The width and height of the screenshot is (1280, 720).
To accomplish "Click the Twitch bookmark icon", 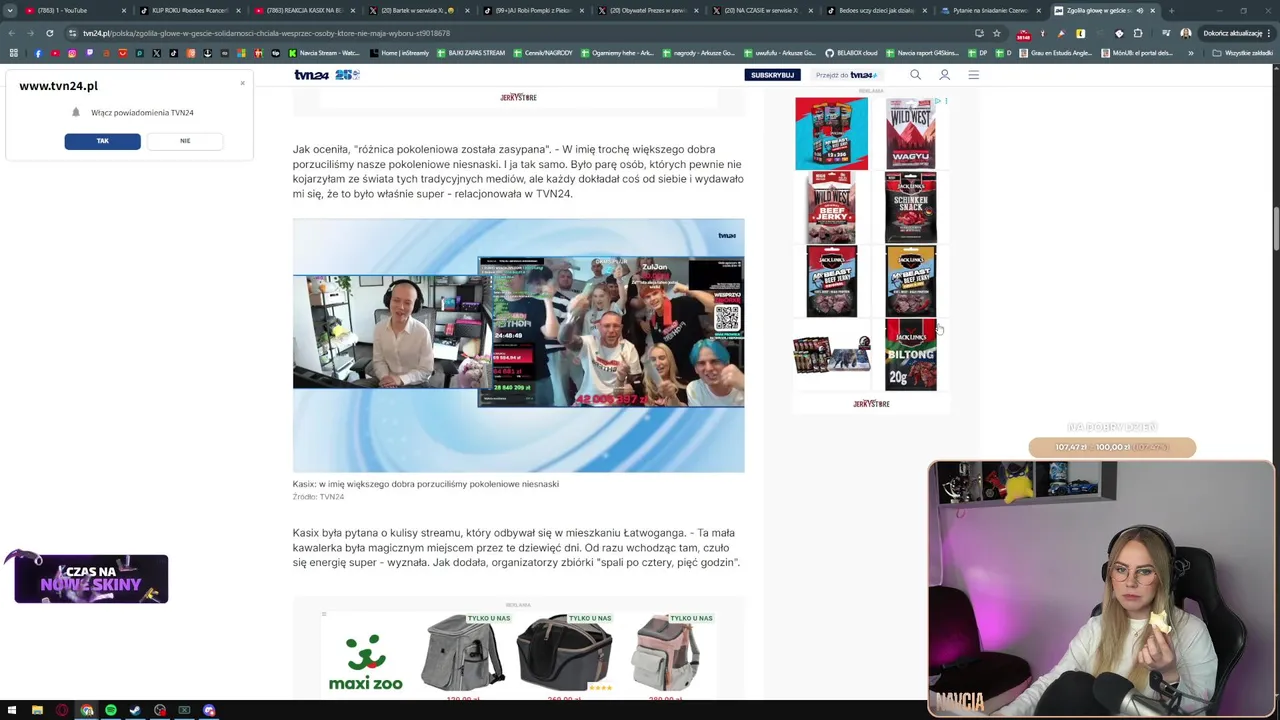I will tap(89, 53).
